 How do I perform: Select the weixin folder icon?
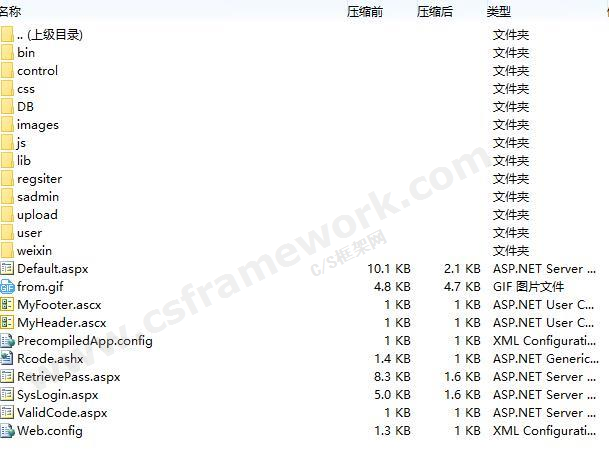pos(7,251)
